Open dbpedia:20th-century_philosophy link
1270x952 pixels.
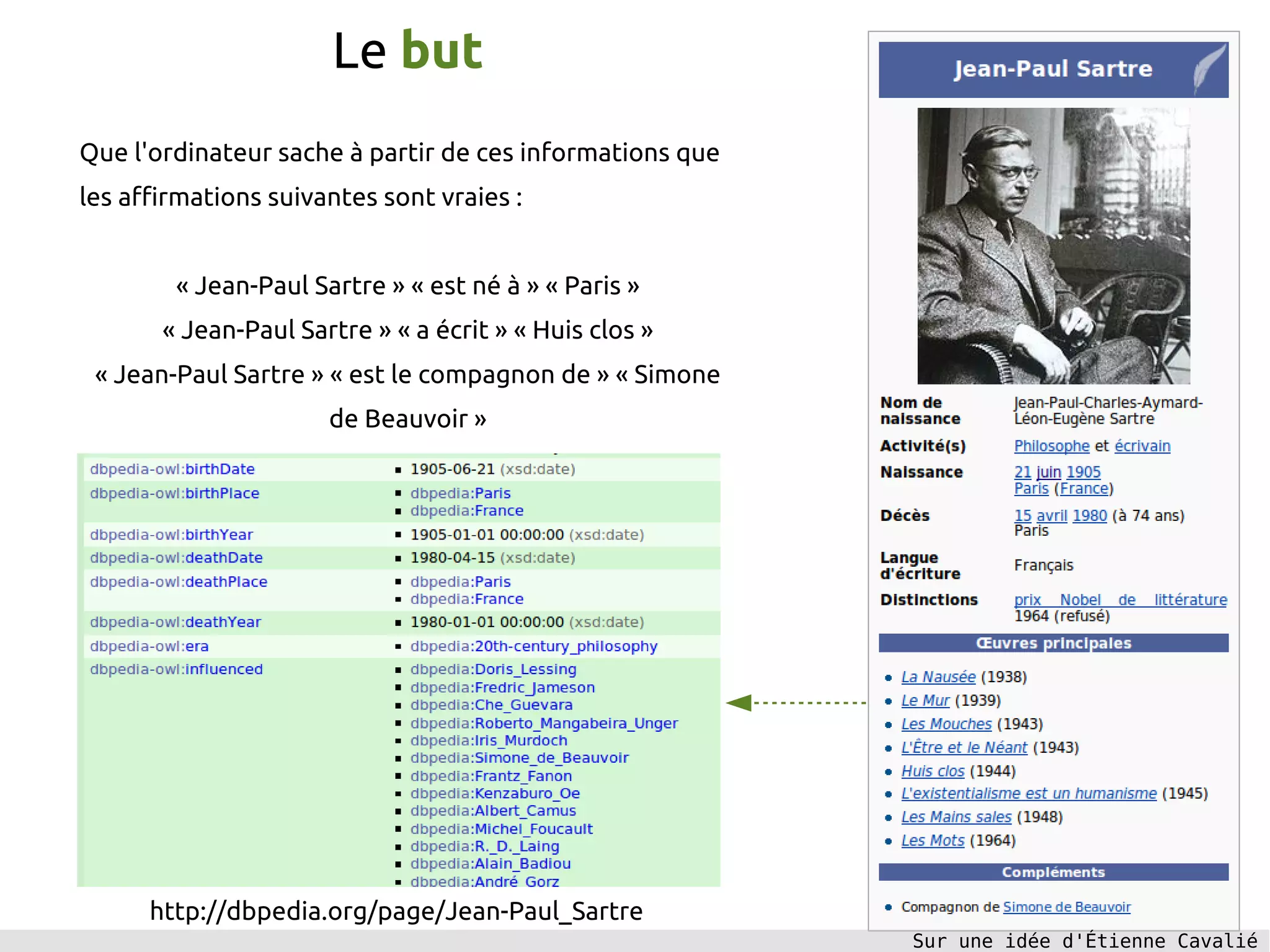pyautogui.click(x=534, y=646)
